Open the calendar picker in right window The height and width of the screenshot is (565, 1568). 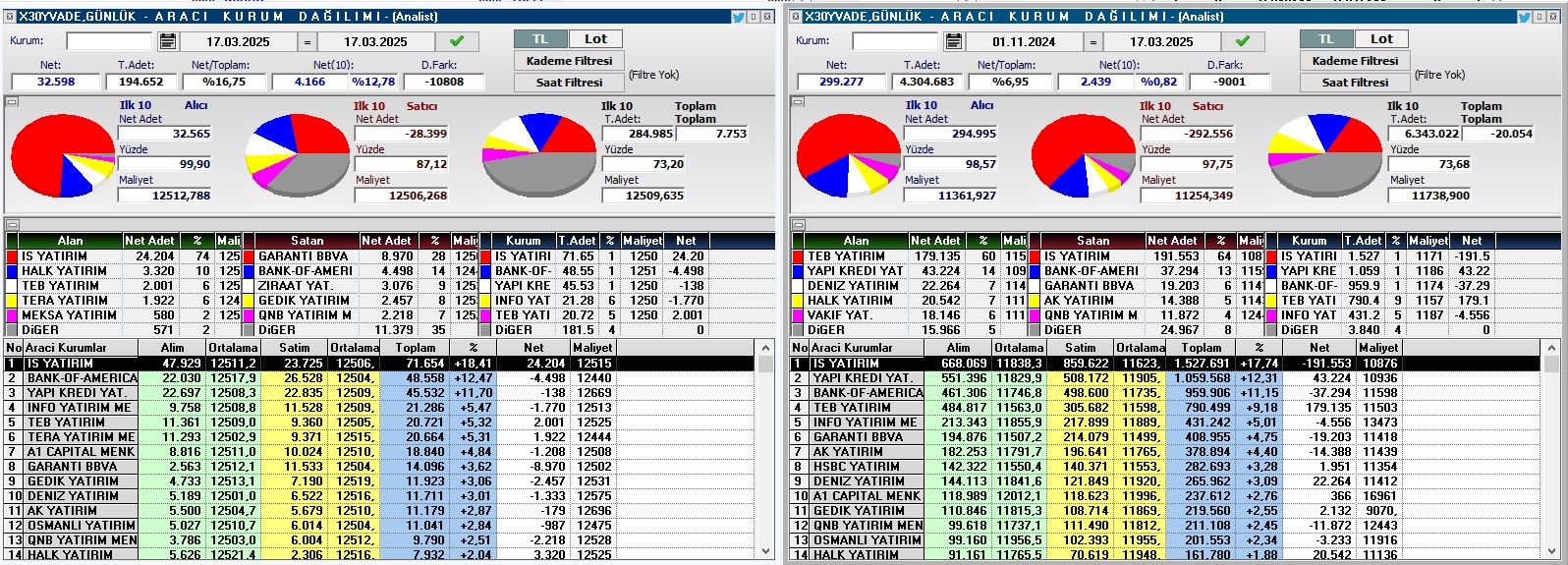coord(953,41)
